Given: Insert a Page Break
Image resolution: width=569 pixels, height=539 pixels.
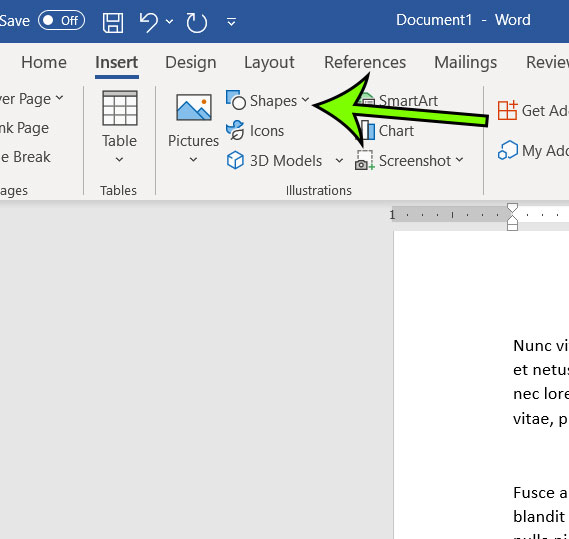Looking at the screenshot, I should point(25,157).
